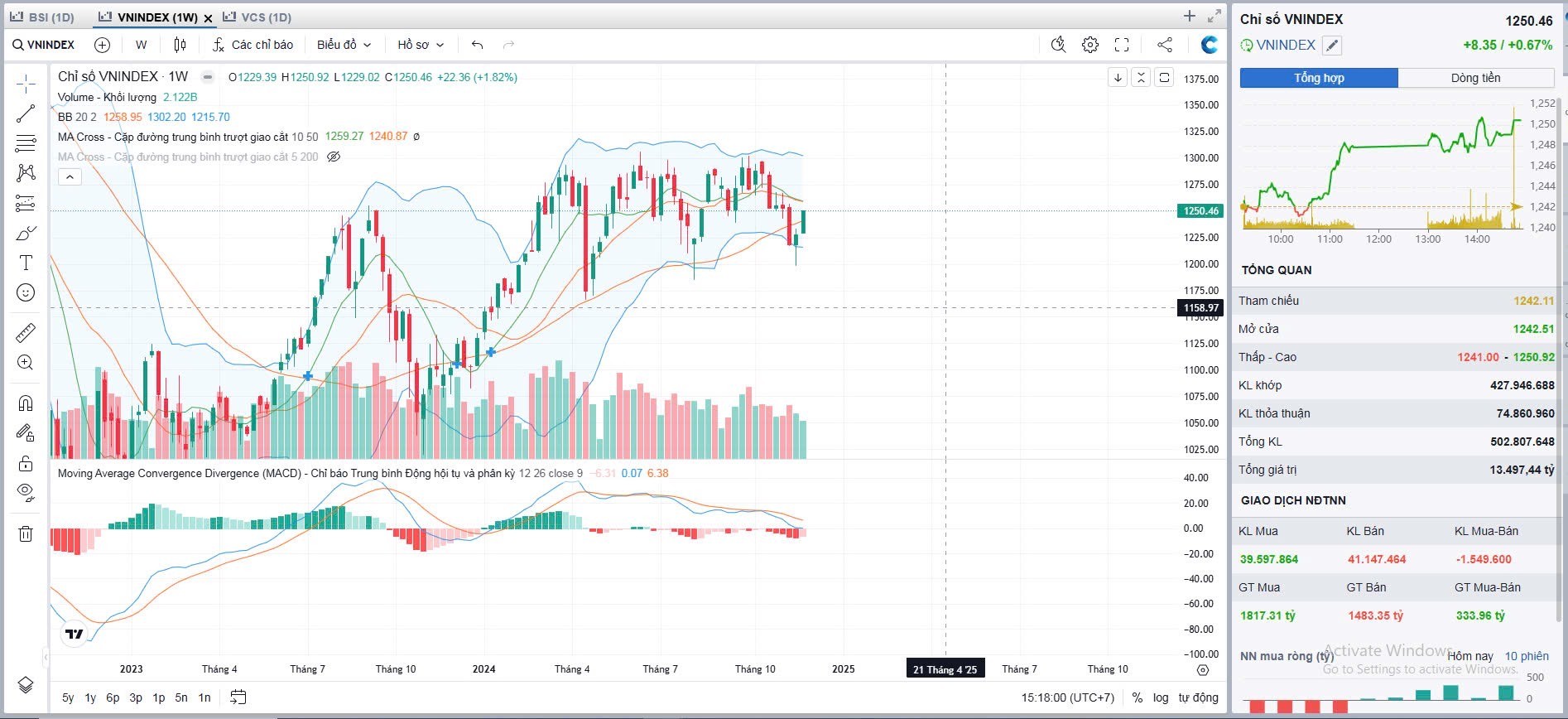This screenshot has width=1568, height=719.
Task: Select the 1p time range
Action: 159,697
